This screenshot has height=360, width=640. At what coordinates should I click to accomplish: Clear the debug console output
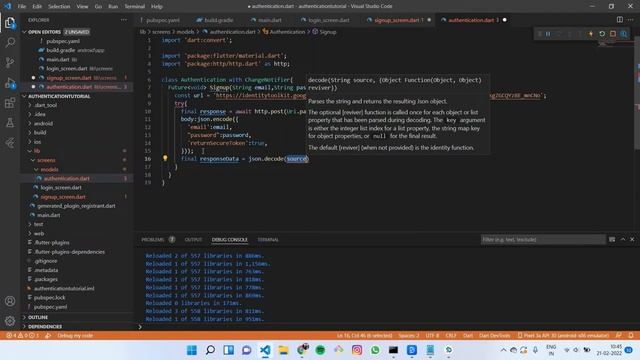click(x=612, y=240)
